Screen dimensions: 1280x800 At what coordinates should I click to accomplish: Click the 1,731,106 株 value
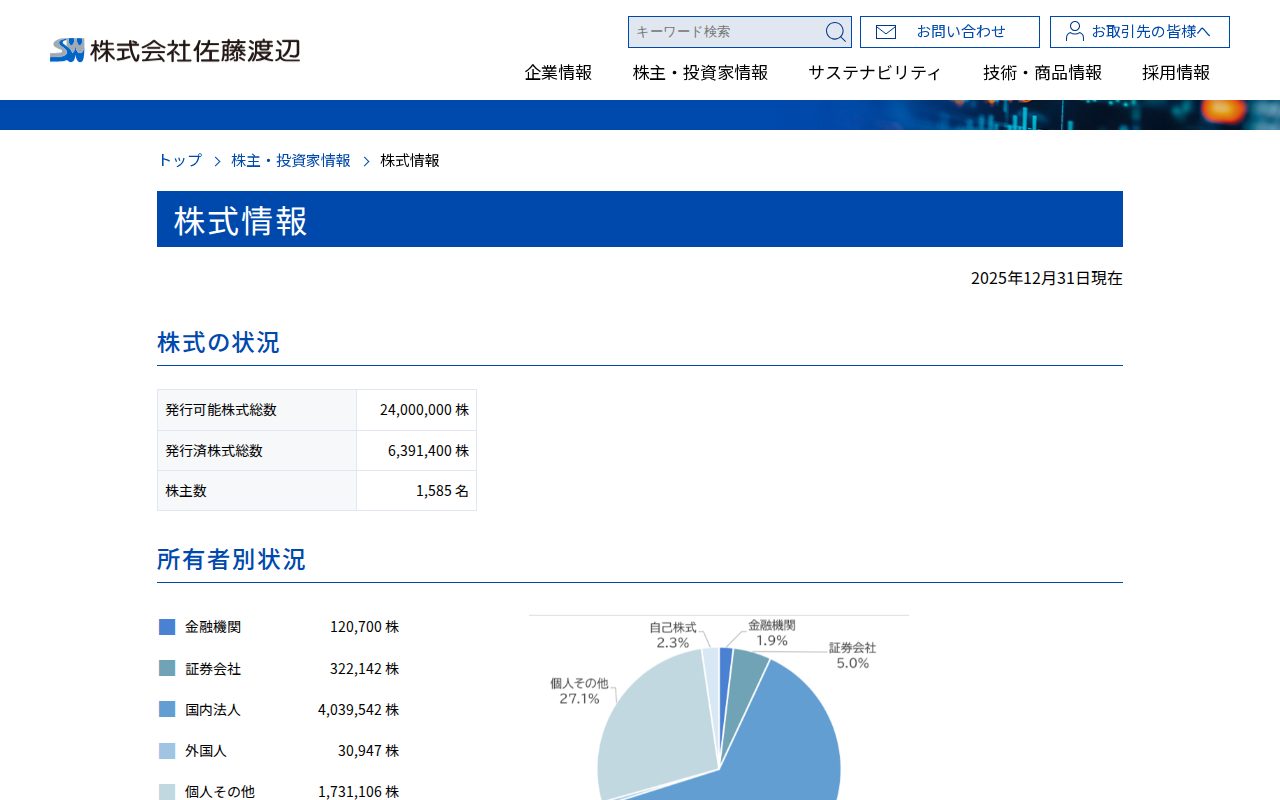tap(358, 792)
